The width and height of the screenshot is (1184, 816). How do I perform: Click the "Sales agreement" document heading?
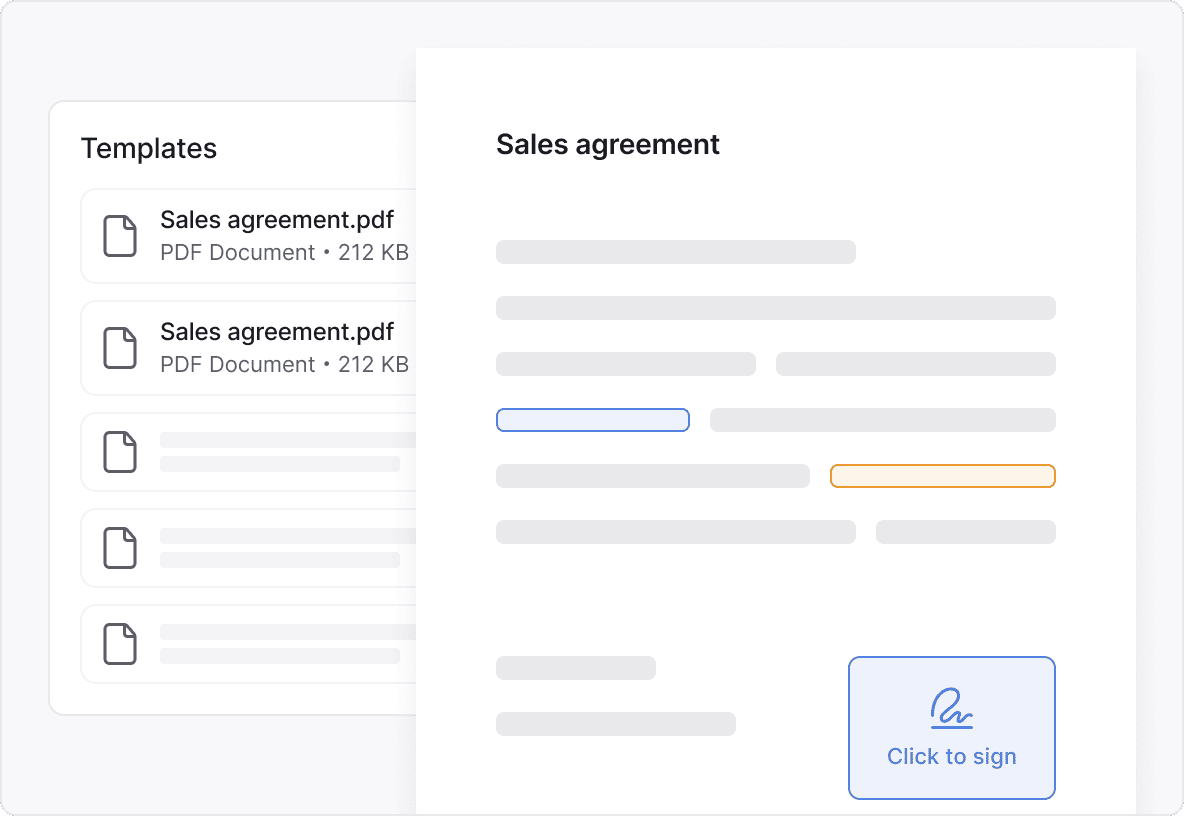607,144
